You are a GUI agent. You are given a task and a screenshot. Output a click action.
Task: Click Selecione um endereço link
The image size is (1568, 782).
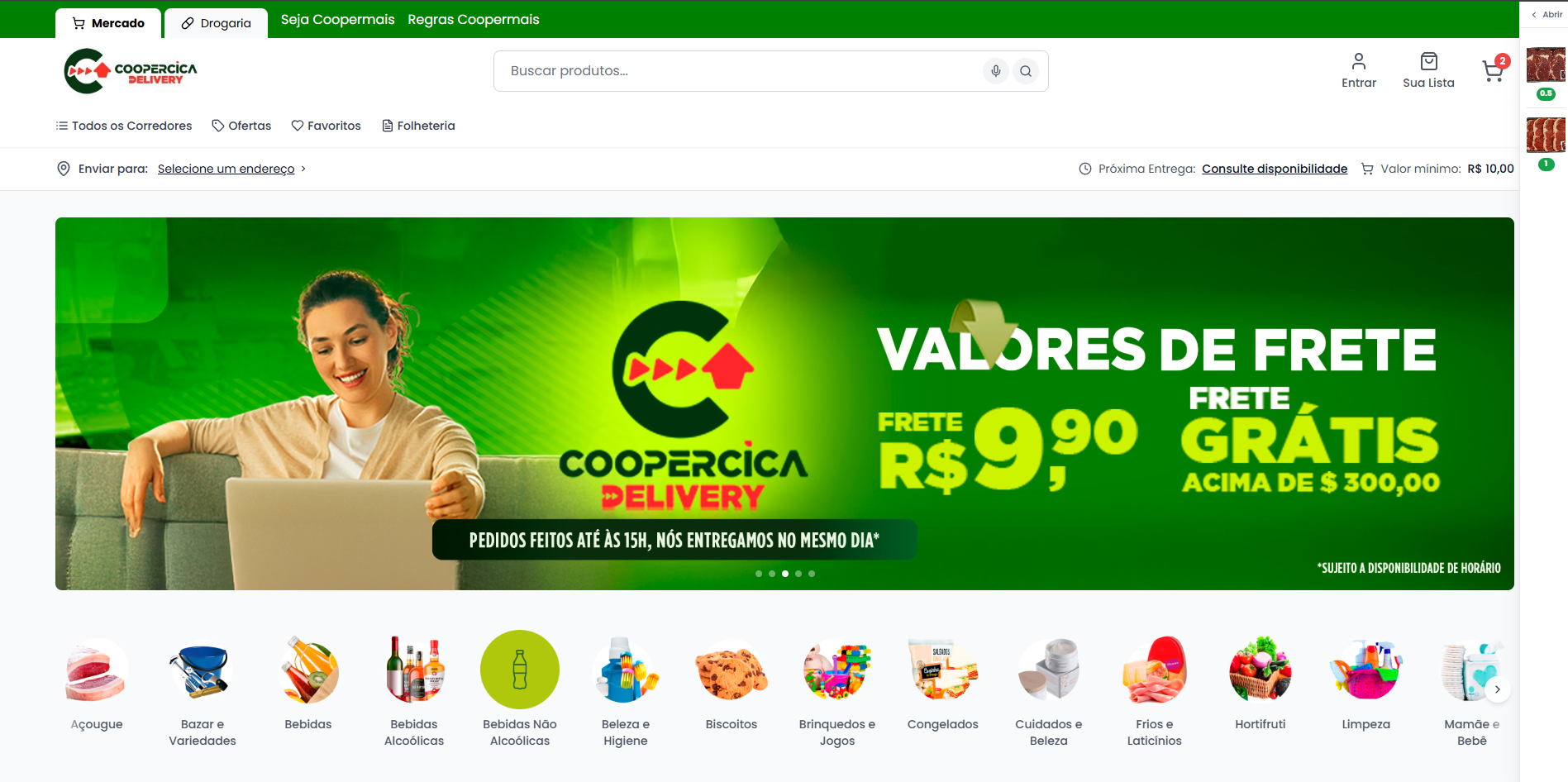click(x=226, y=169)
